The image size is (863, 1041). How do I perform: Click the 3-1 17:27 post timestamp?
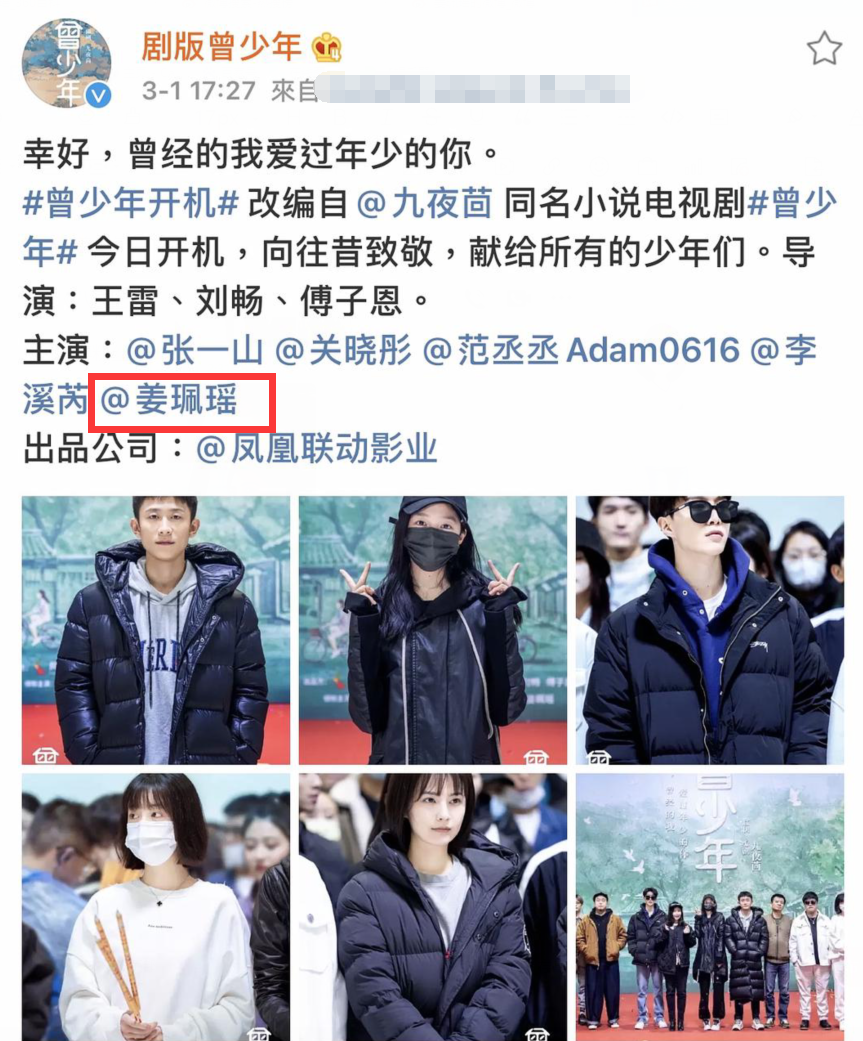tap(198, 91)
